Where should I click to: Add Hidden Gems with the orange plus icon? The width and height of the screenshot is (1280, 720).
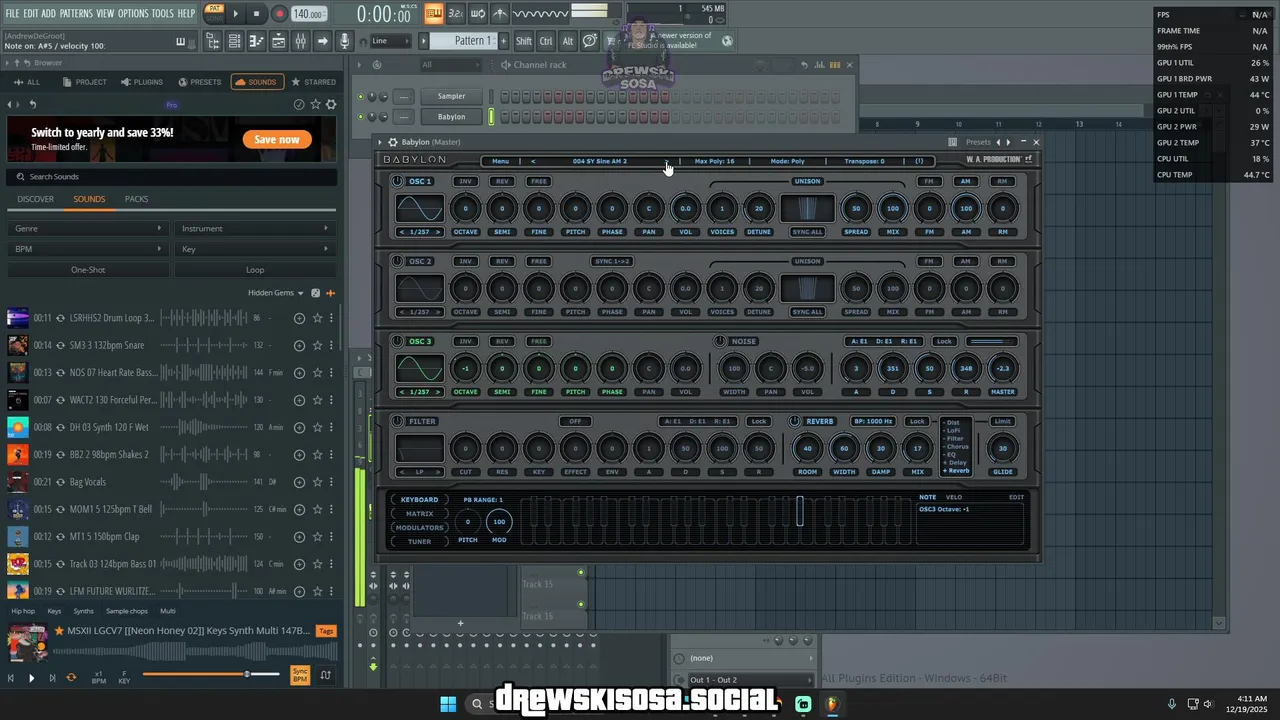[331, 293]
